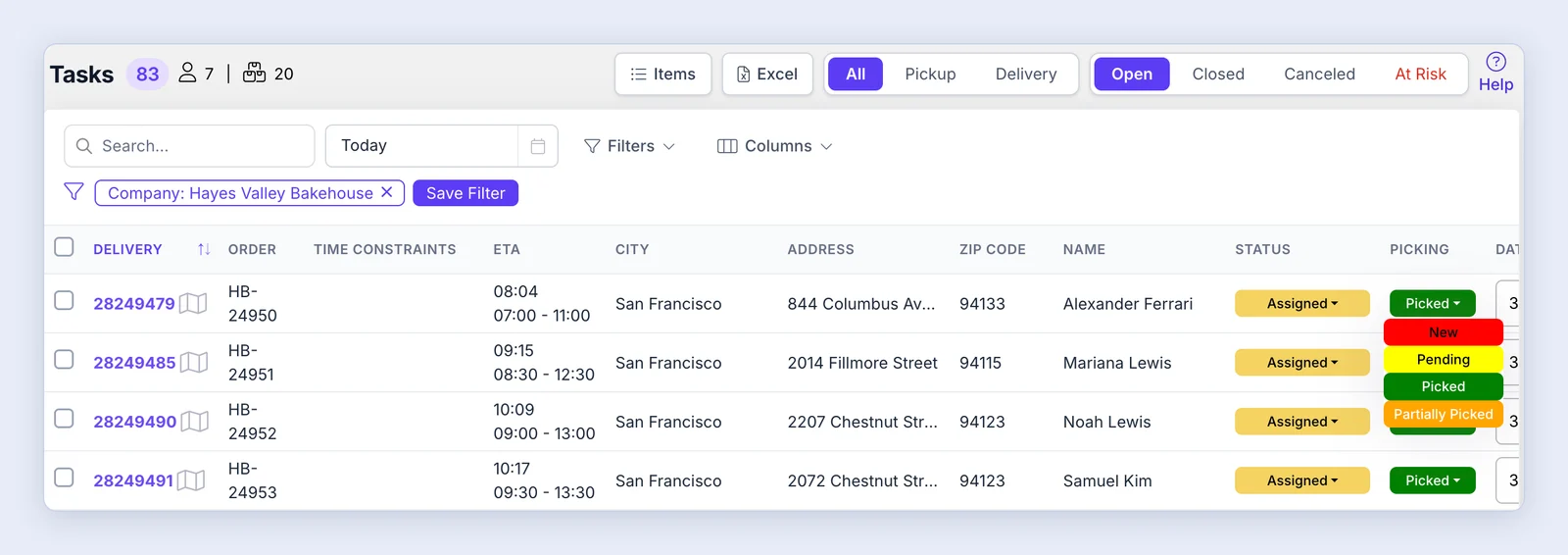
Task: Select the Canceled status tab
Action: (1319, 75)
